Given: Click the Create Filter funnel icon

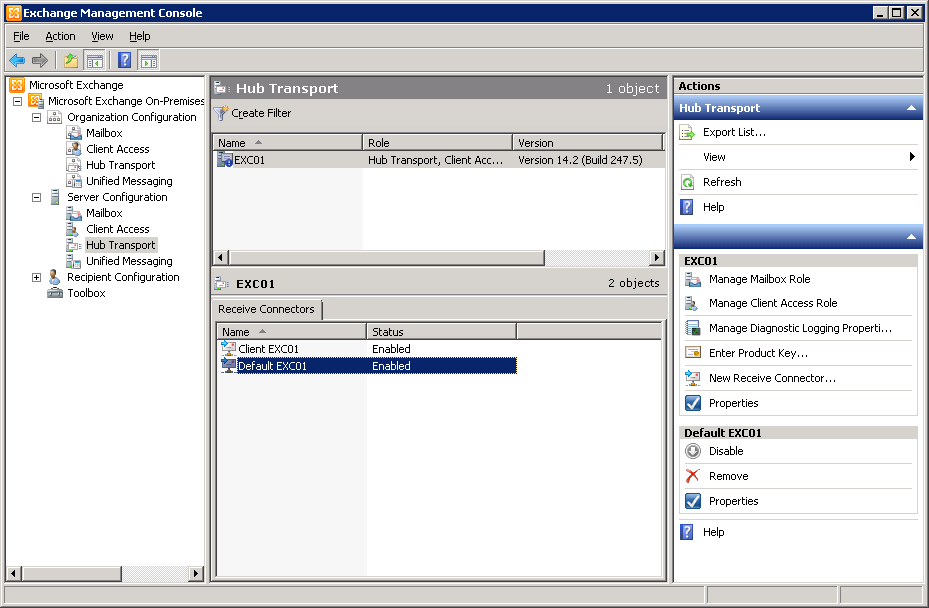Looking at the screenshot, I should point(221,113).
